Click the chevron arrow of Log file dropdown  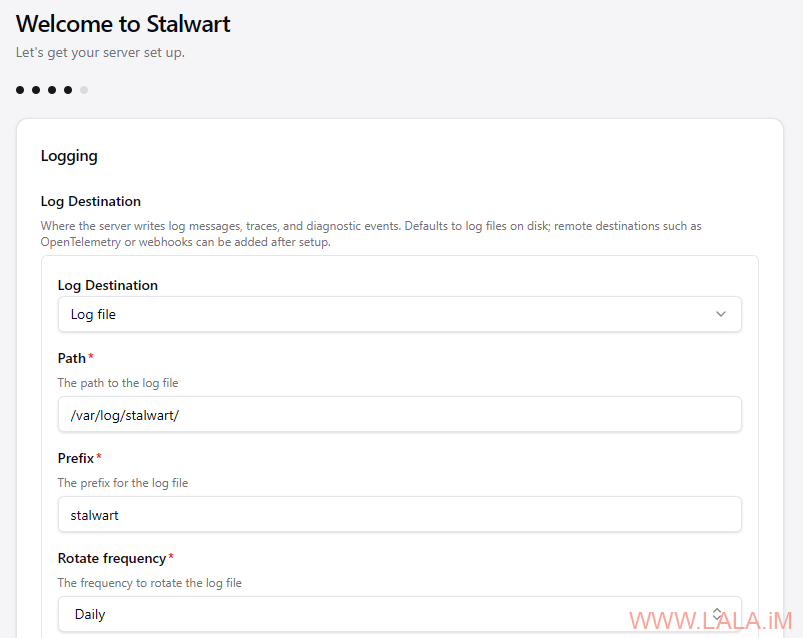721,314
